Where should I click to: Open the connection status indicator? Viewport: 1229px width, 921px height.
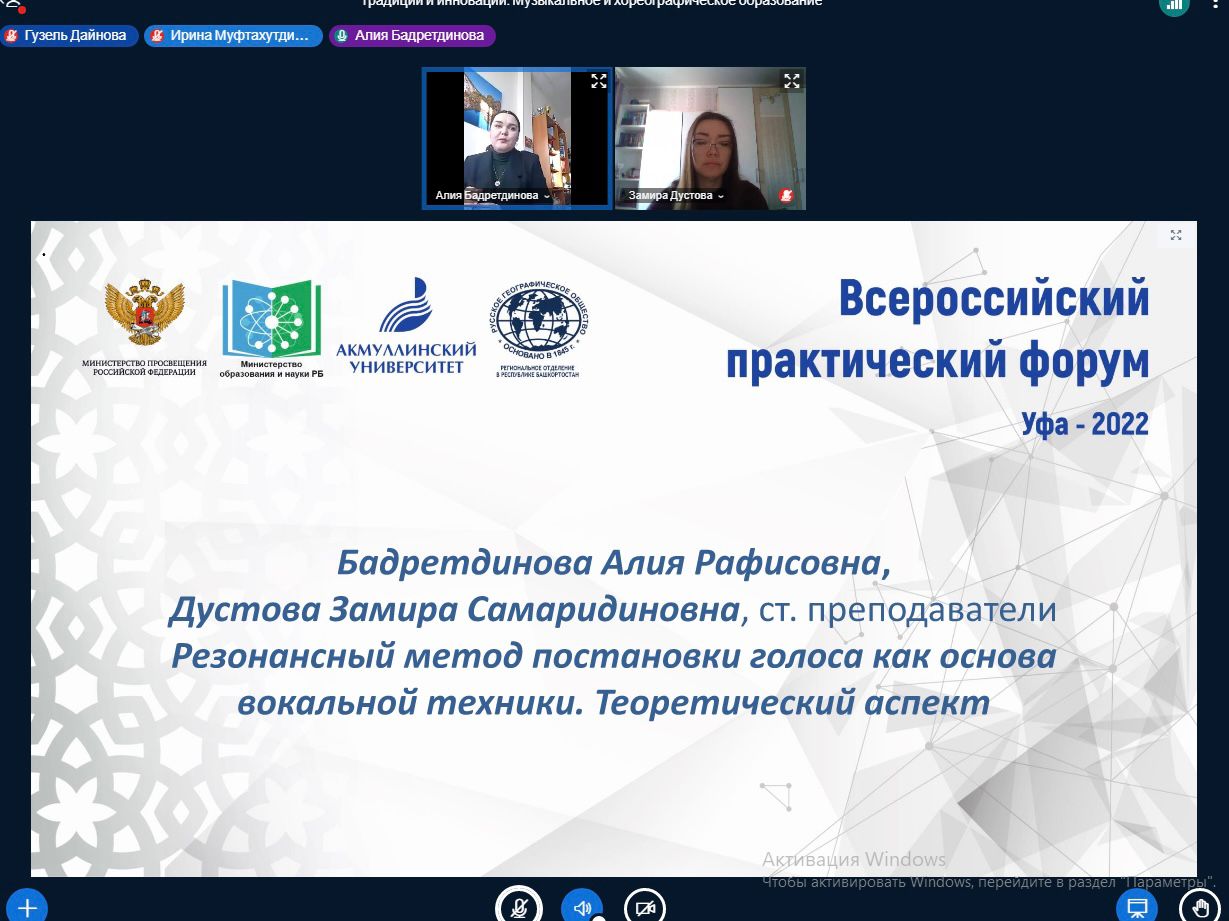point(1174,5)
